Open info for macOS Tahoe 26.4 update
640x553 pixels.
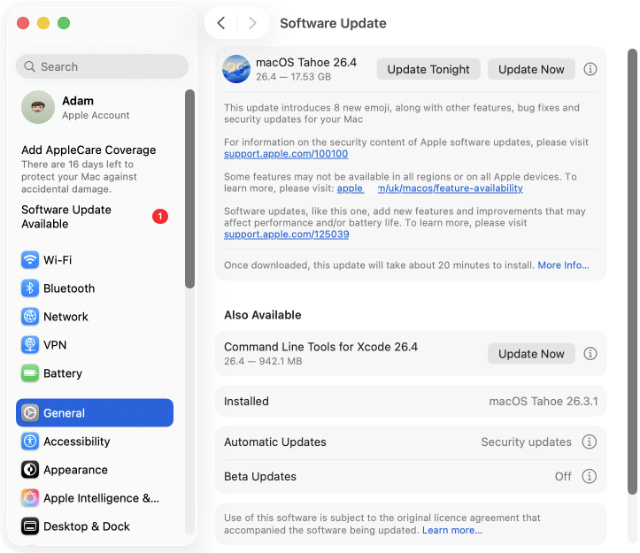coord(590,69)
